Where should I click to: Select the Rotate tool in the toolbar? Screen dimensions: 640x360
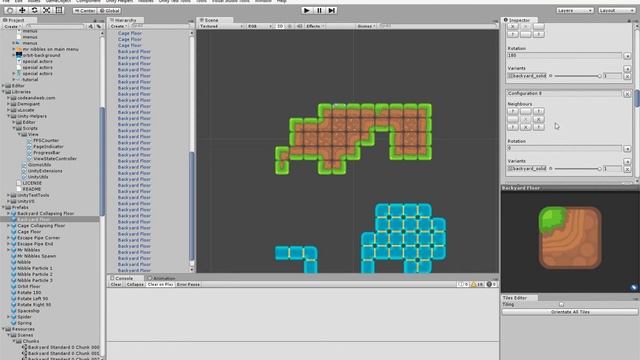click(x=35, y=10)
